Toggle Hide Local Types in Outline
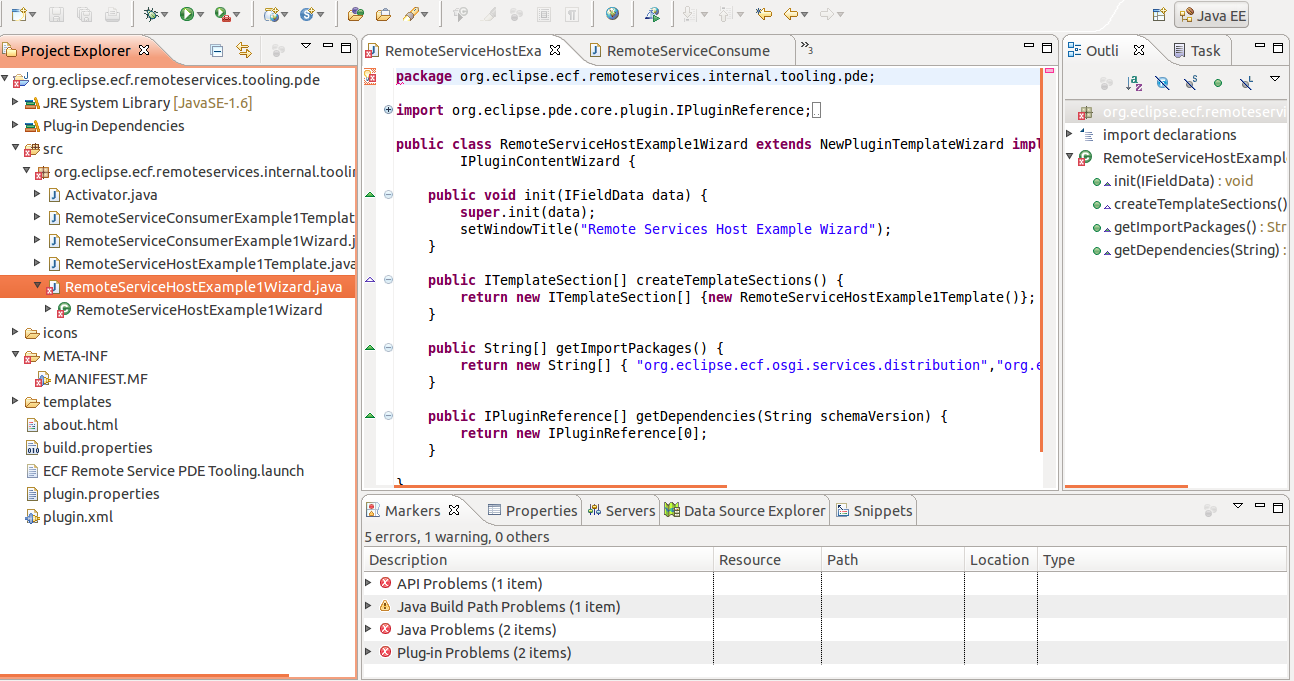Screen dimensions: 1294x681 [x=1246, y=83]
